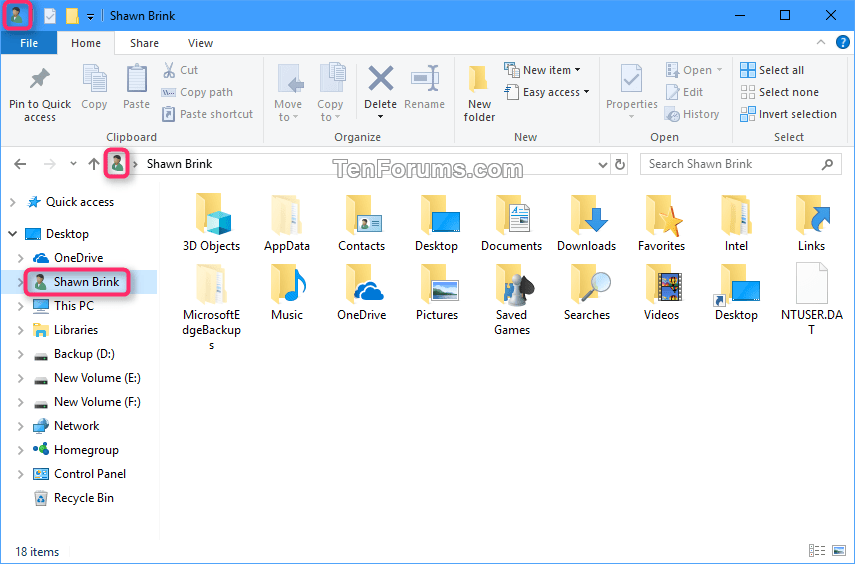Click the Select none command
Image resolution: width=855 pixels, height=564 pixels.
click(x=780, y=92)
